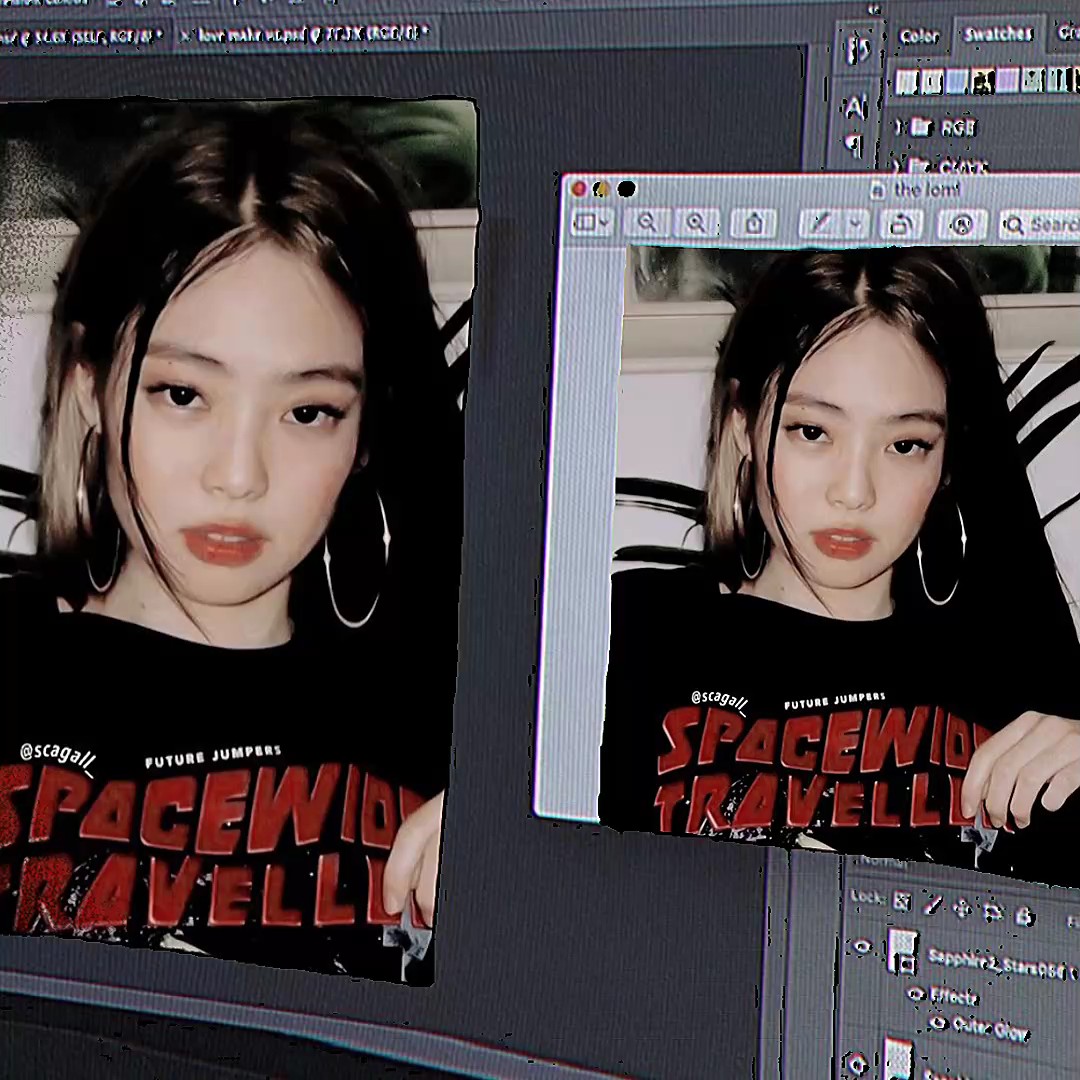The height and width of the screenshot is (1080, 1080).
Task: Select the Markup pen icon in Preview
Action: [x=821, y=224]
